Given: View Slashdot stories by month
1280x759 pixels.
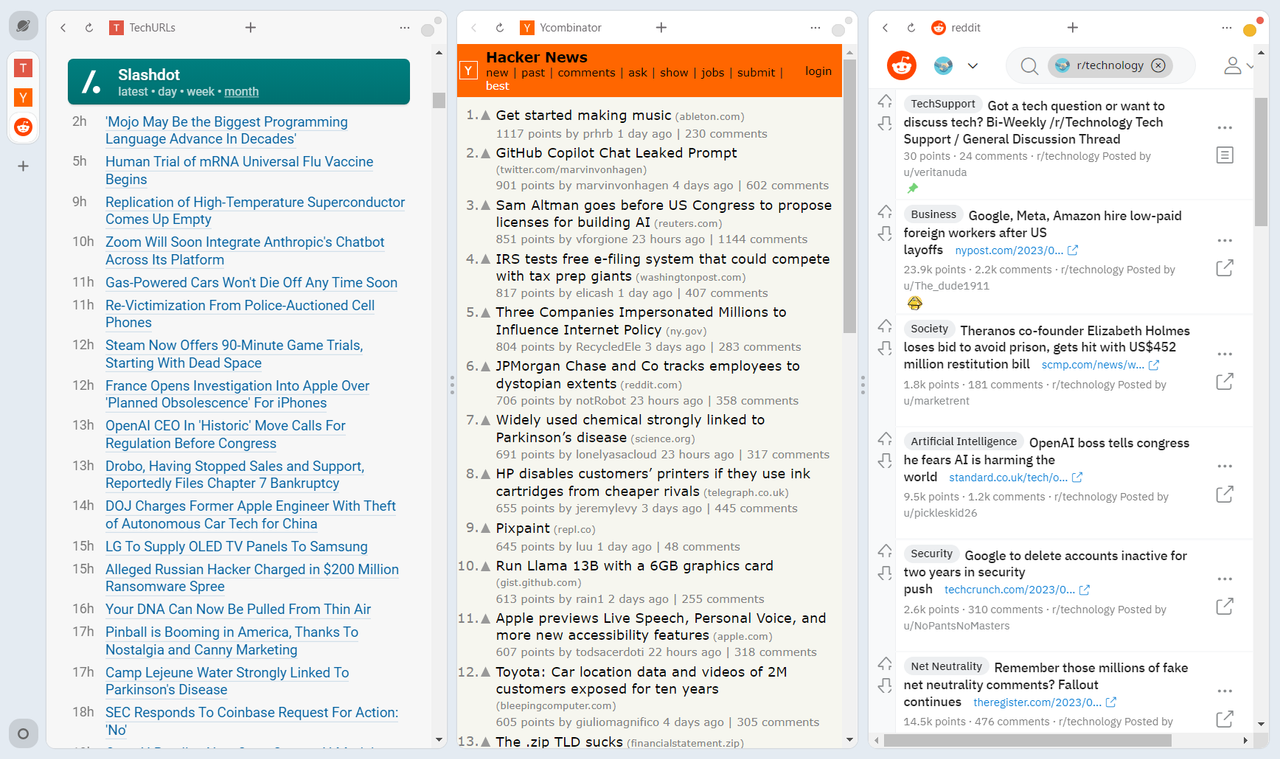Looking at the screenshot, I should 240,91.
